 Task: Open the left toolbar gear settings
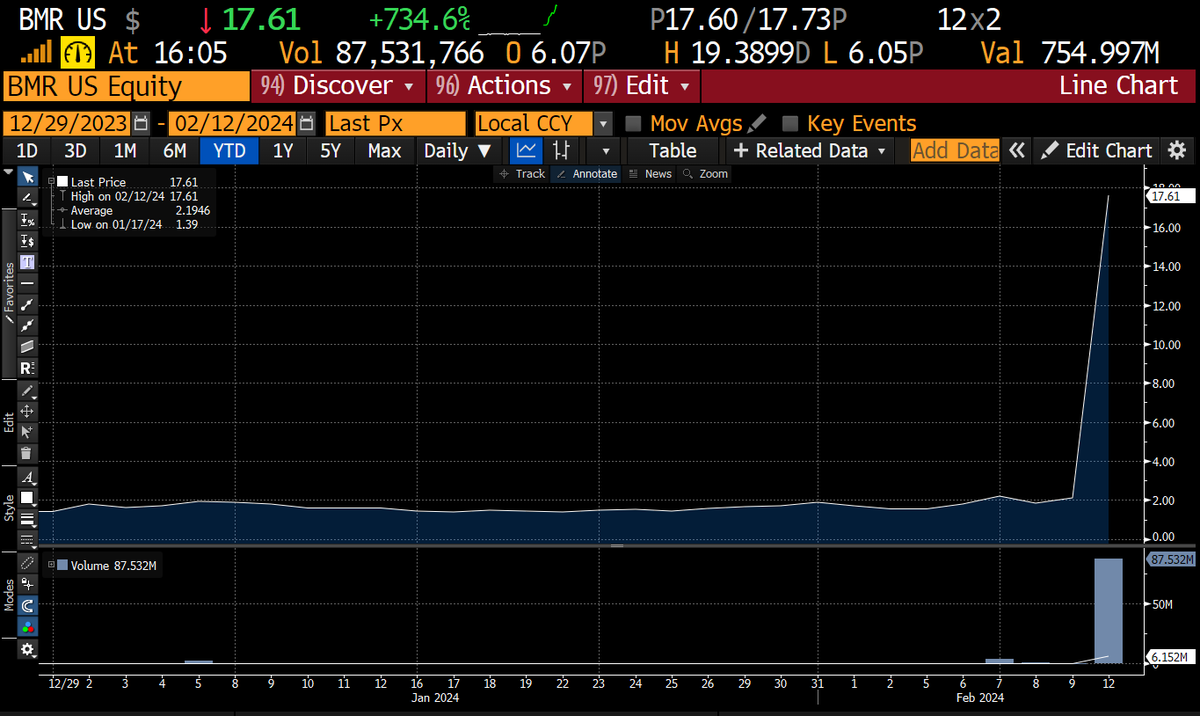coord(28,650)
